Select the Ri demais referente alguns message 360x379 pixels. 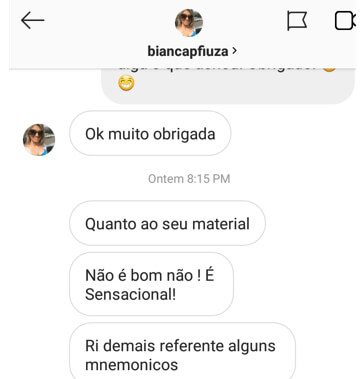(182, 352)
